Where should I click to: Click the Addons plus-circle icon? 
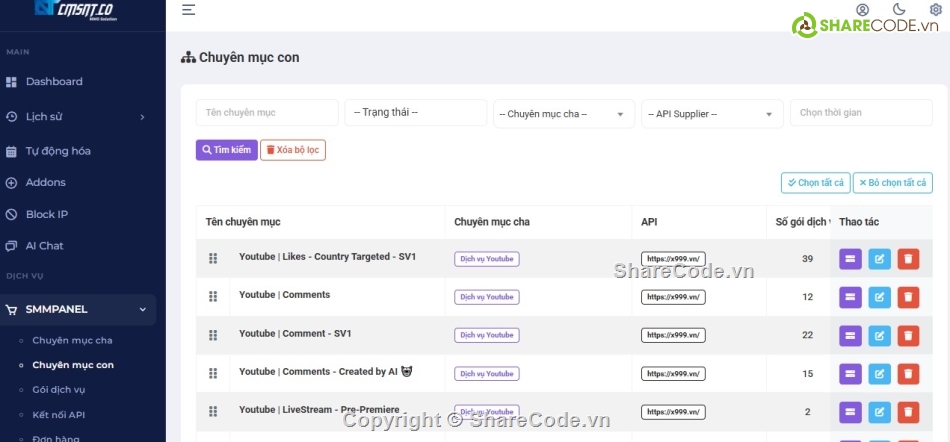click(11, 183)
